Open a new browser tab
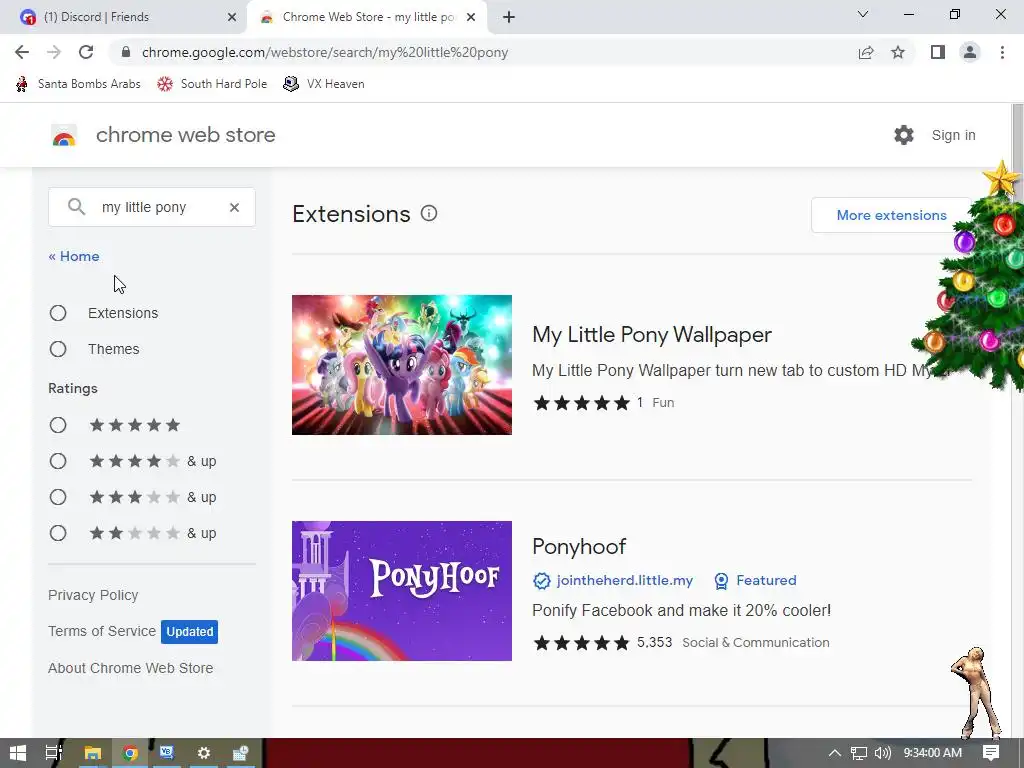This screenshot has height=768, width=1024. click(x=509, y=17)
